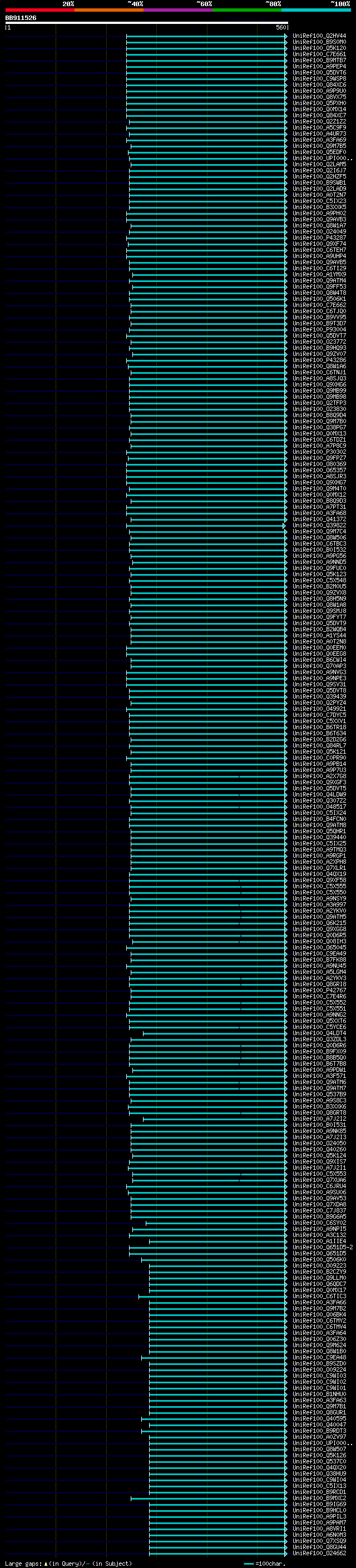This screenshot has width=356, height=1568.
Task: Select the UniRef100_A9PB14 label
Action: (x=319, y=764)
